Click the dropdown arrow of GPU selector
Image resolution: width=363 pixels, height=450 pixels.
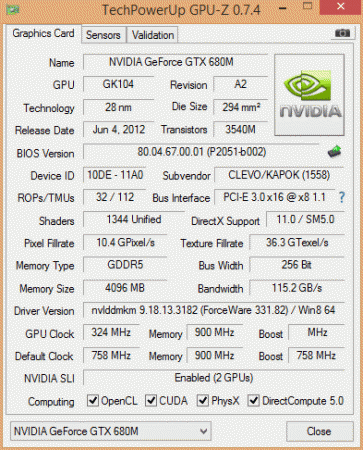pyautogui.click(x=203, y=431)
